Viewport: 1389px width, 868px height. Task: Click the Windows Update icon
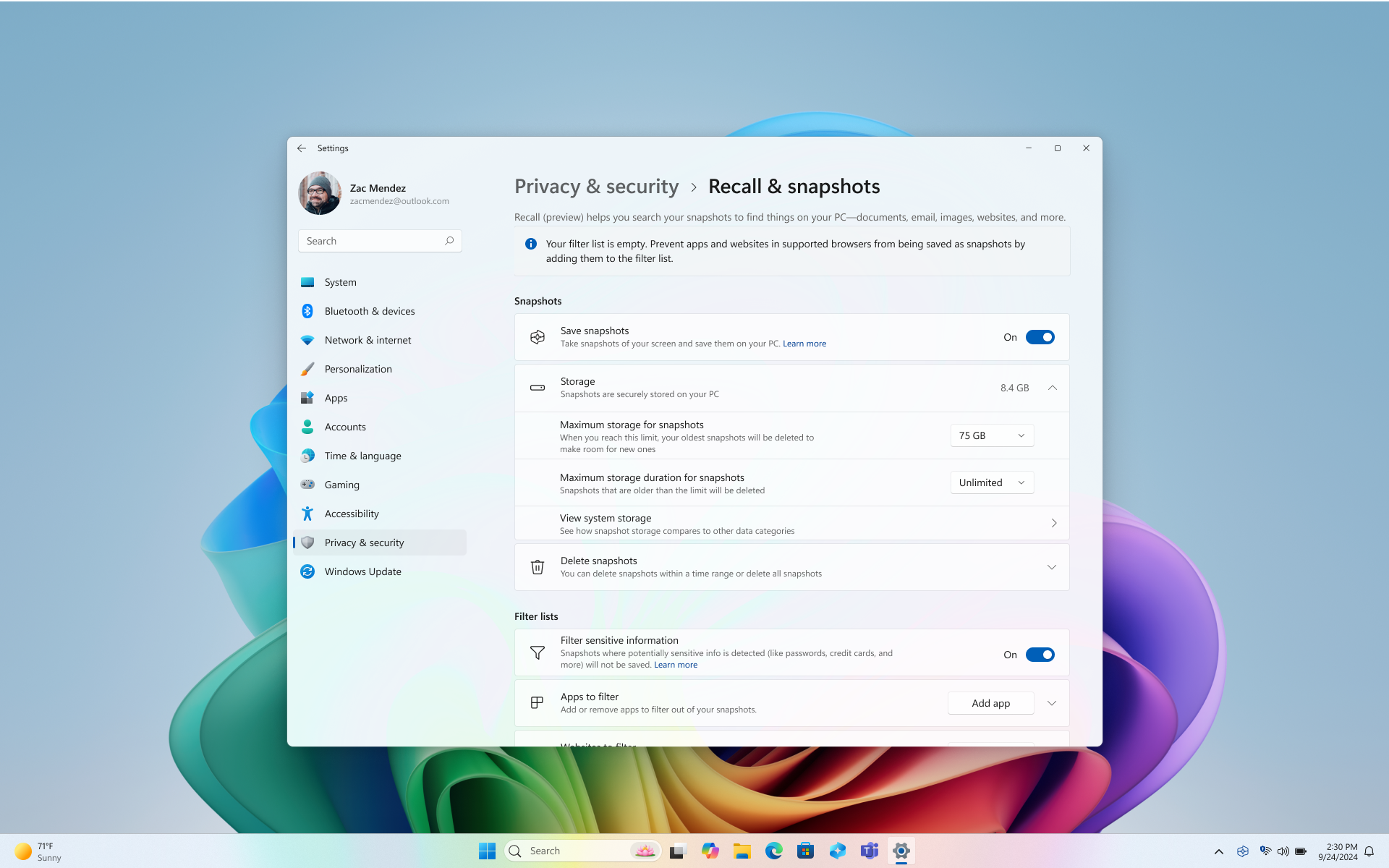[307, 571]
